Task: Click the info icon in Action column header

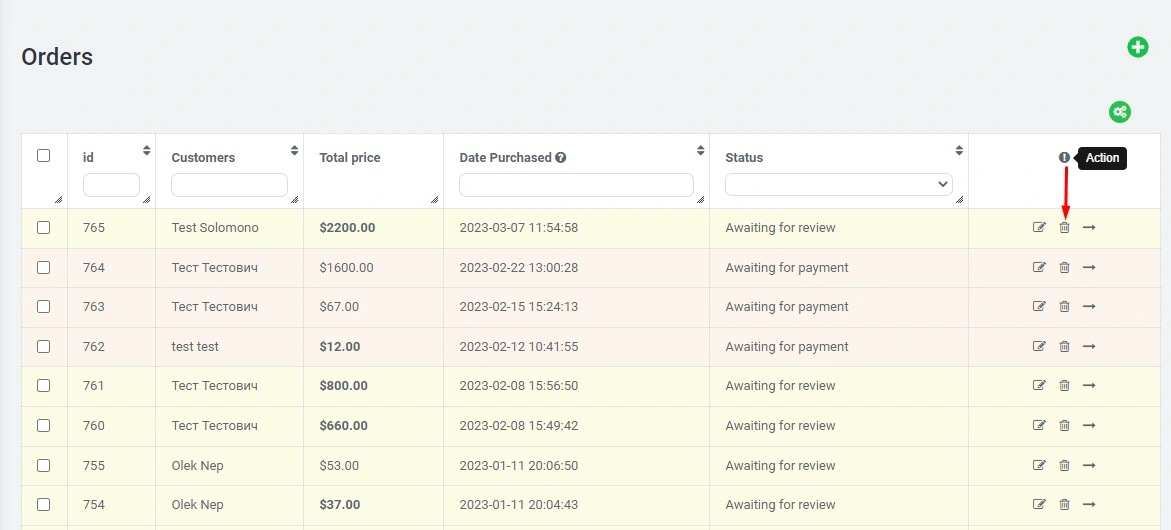Action: [1064, 158]
